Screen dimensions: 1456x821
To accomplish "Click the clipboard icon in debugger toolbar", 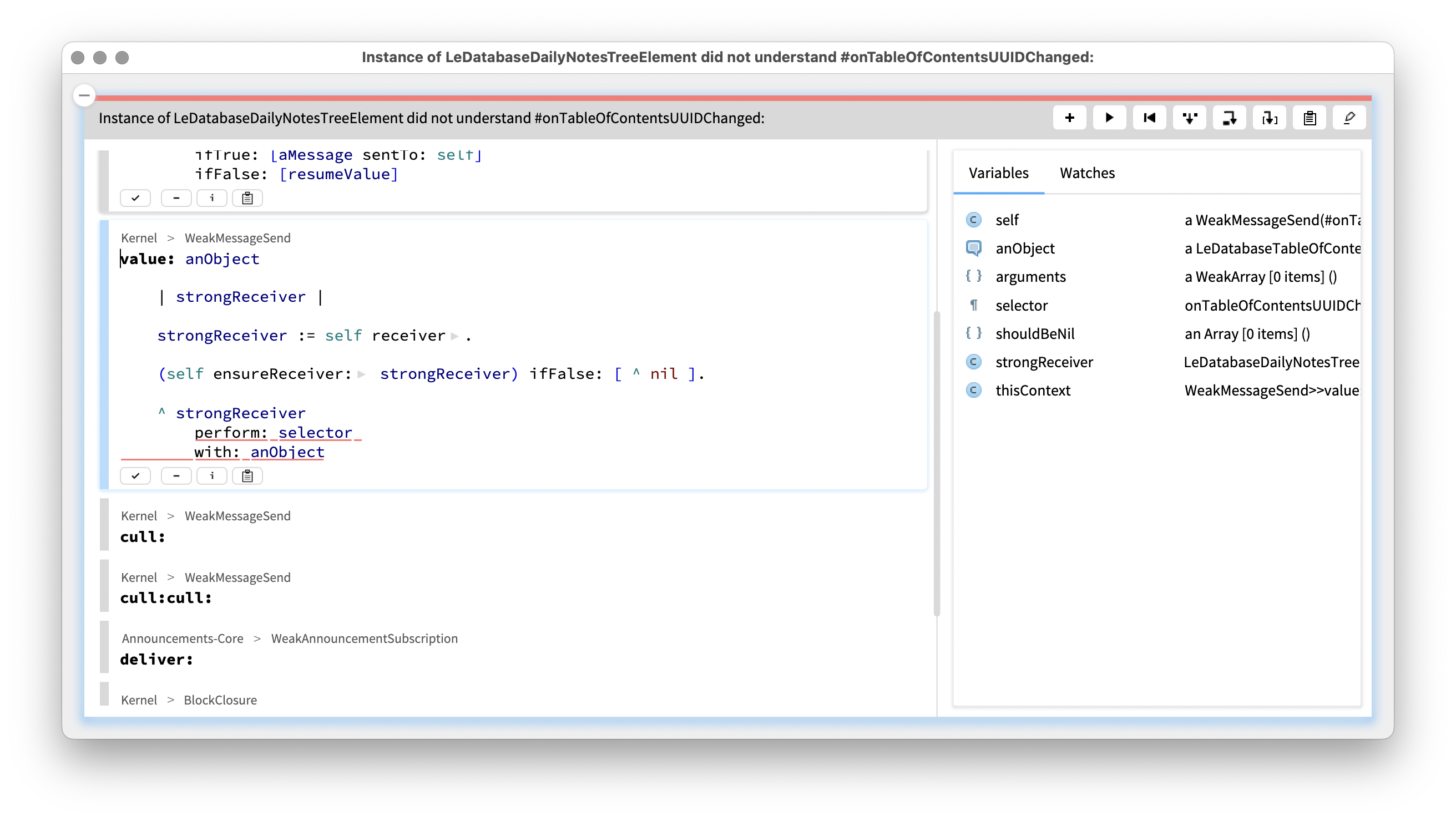I will pyautogui.click(x=1310, y=118).
